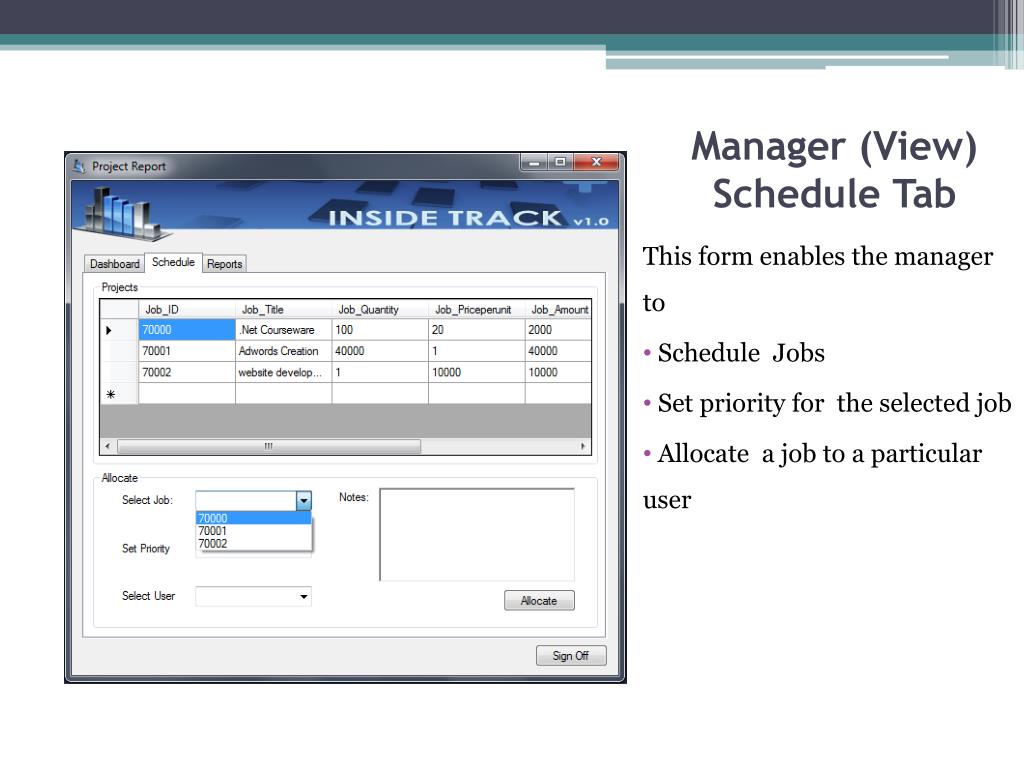The image size is (1024, 768).
Task: Select the Schedule tab
Action: [173, 262]
